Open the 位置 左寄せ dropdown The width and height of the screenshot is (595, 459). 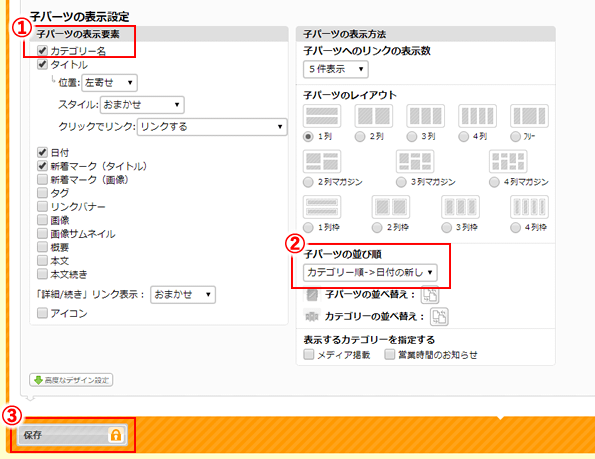click(109, 83)
